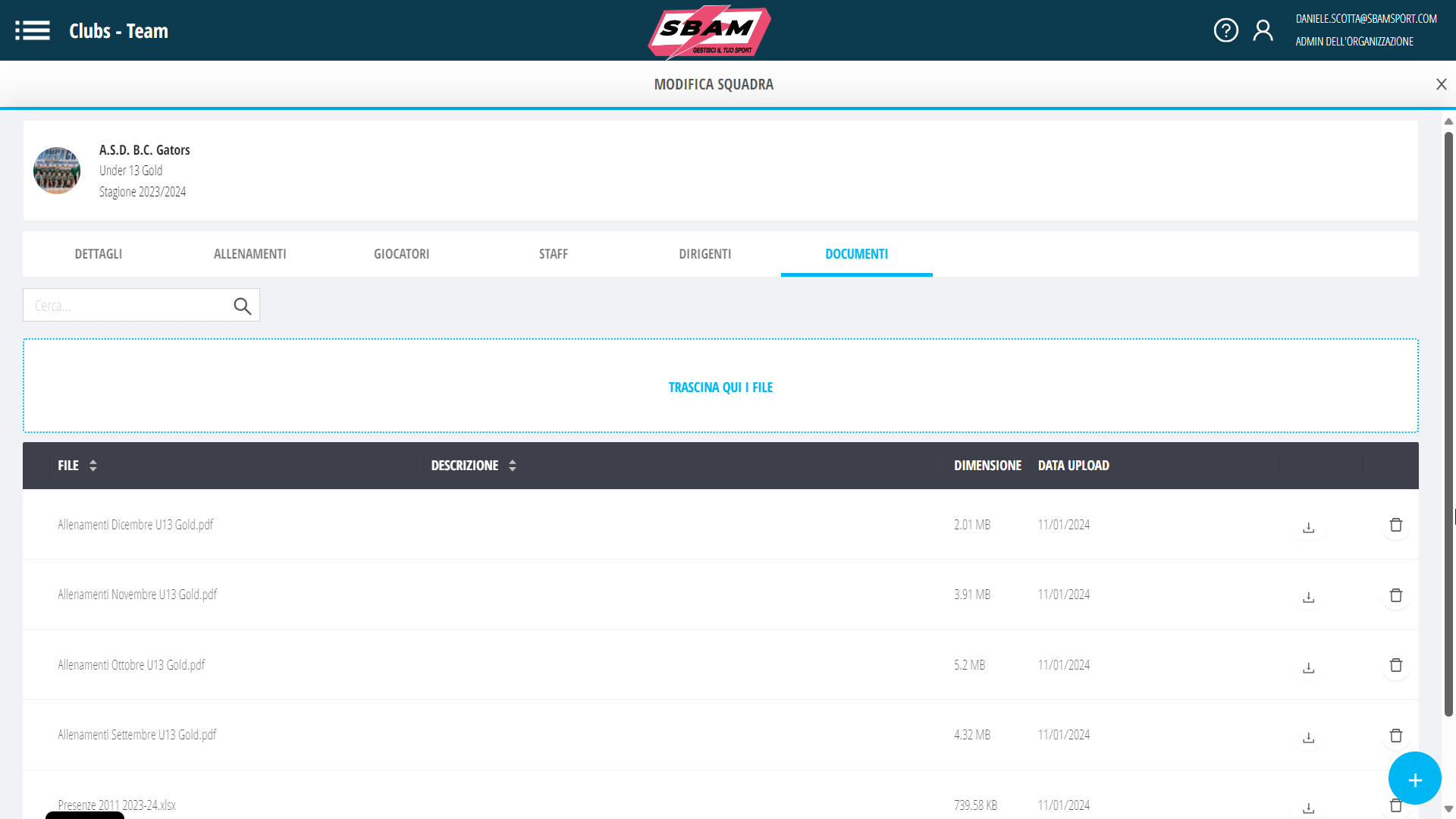Open the Dirigenti tab
1456x819 pixels.
[704, 254]
